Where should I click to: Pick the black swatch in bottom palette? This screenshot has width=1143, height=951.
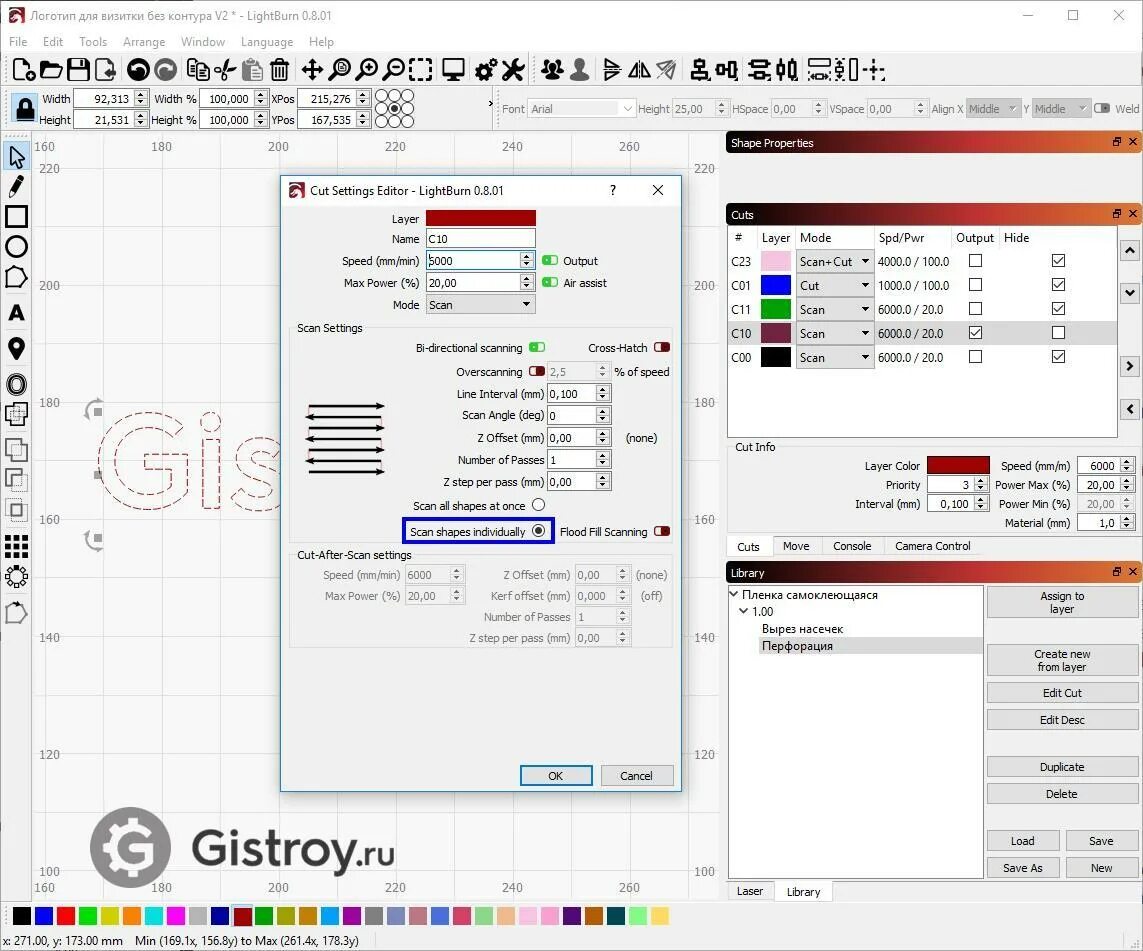[22, 915]
